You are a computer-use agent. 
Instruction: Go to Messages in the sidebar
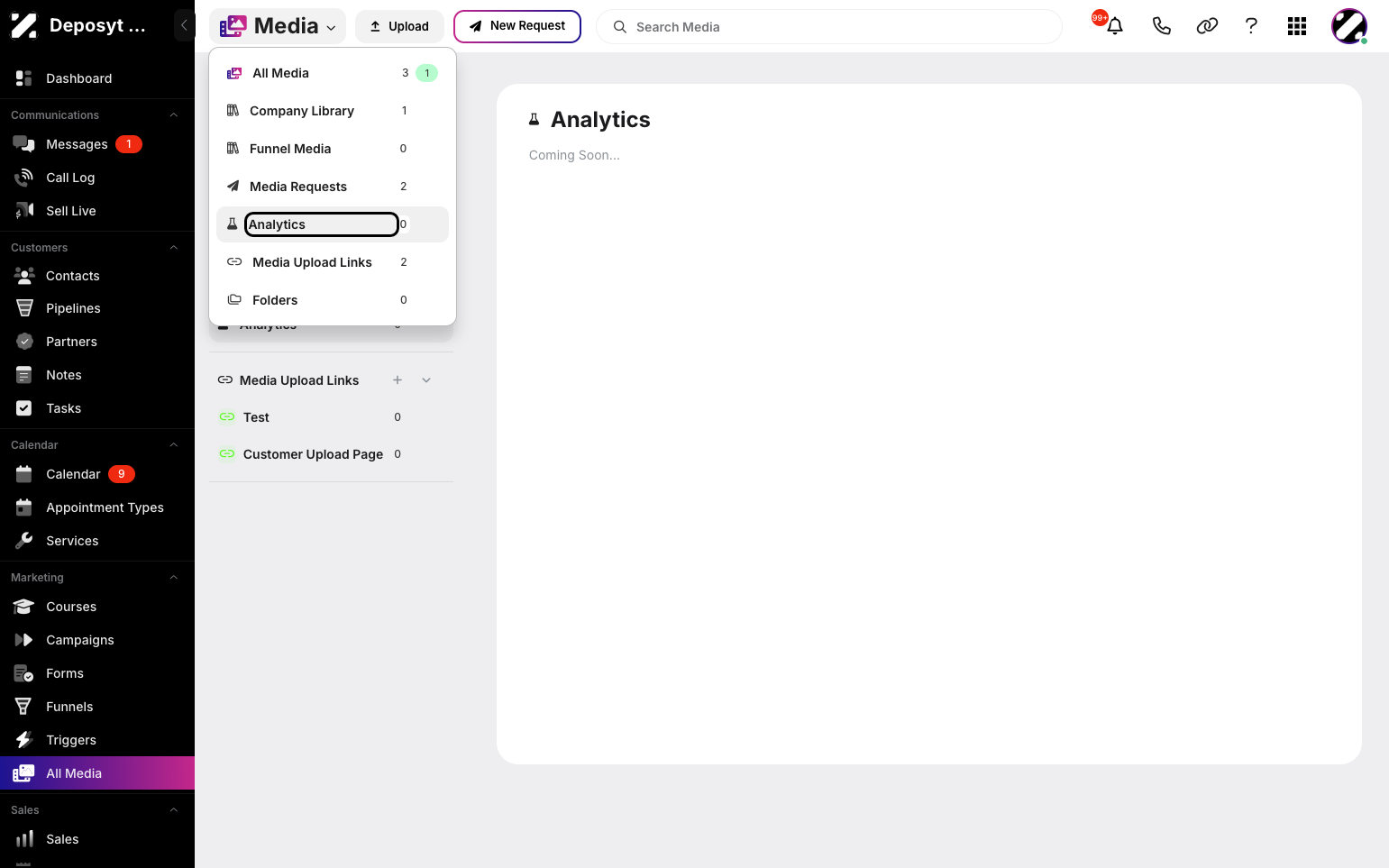[x=97, y=144]
